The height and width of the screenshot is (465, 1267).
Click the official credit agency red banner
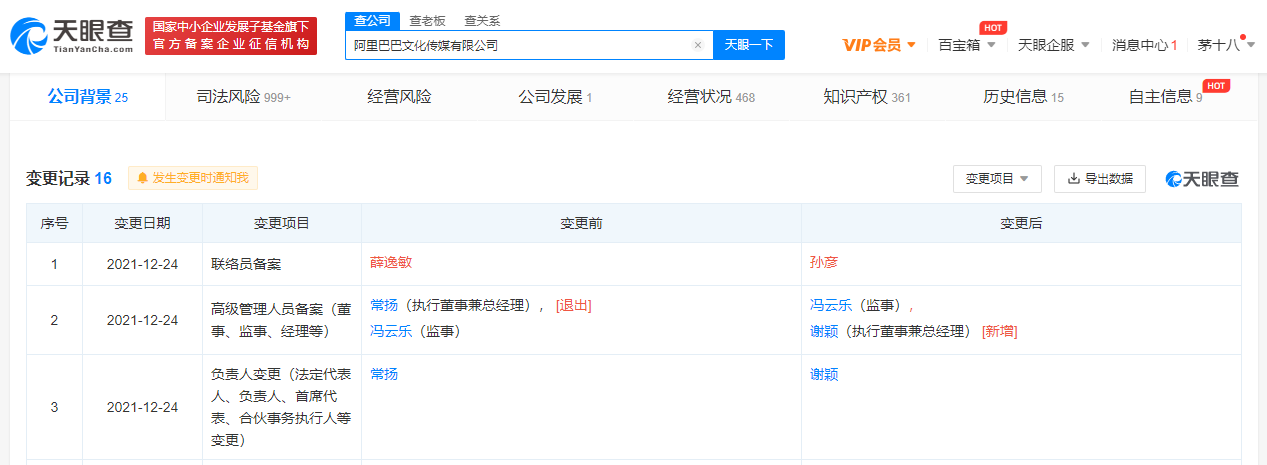coord(231,36)
